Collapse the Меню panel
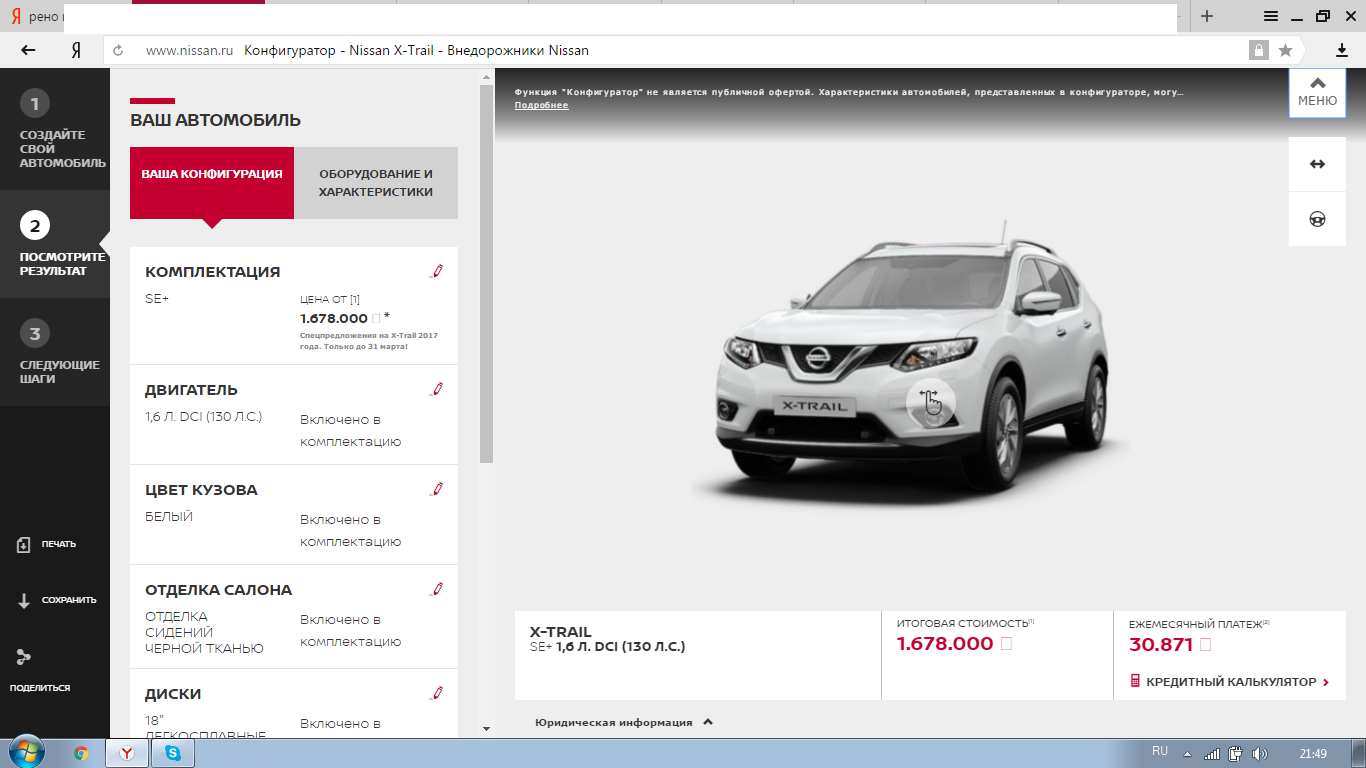The width and height of the screenshot is (1366, 768). [x=1317, y=92]
